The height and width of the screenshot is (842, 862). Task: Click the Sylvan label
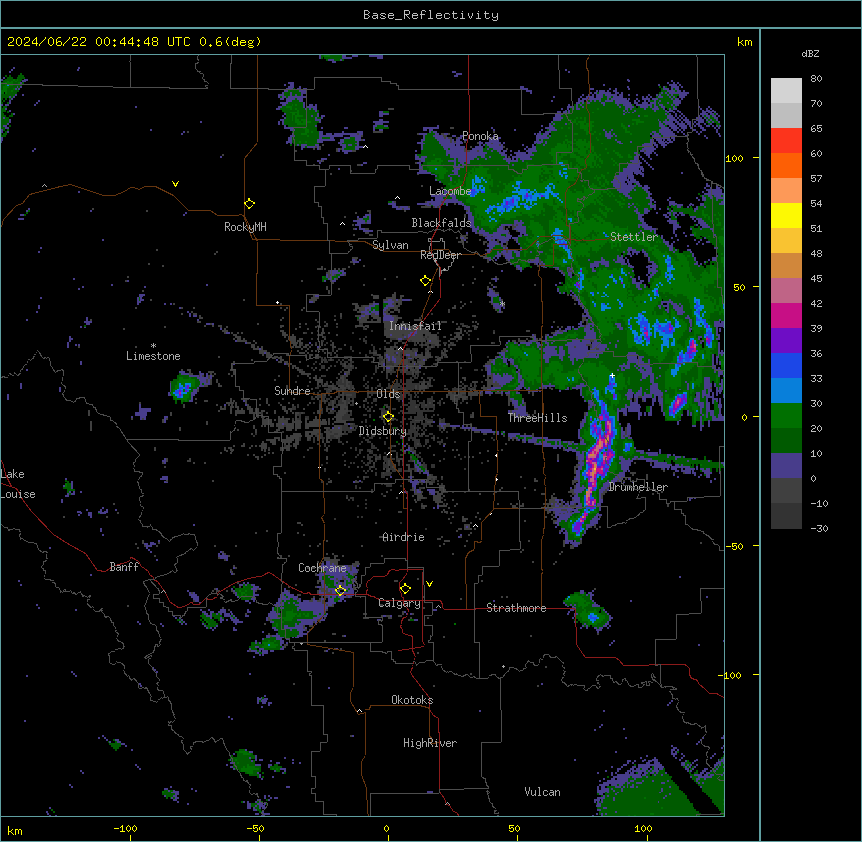[390, 245]
